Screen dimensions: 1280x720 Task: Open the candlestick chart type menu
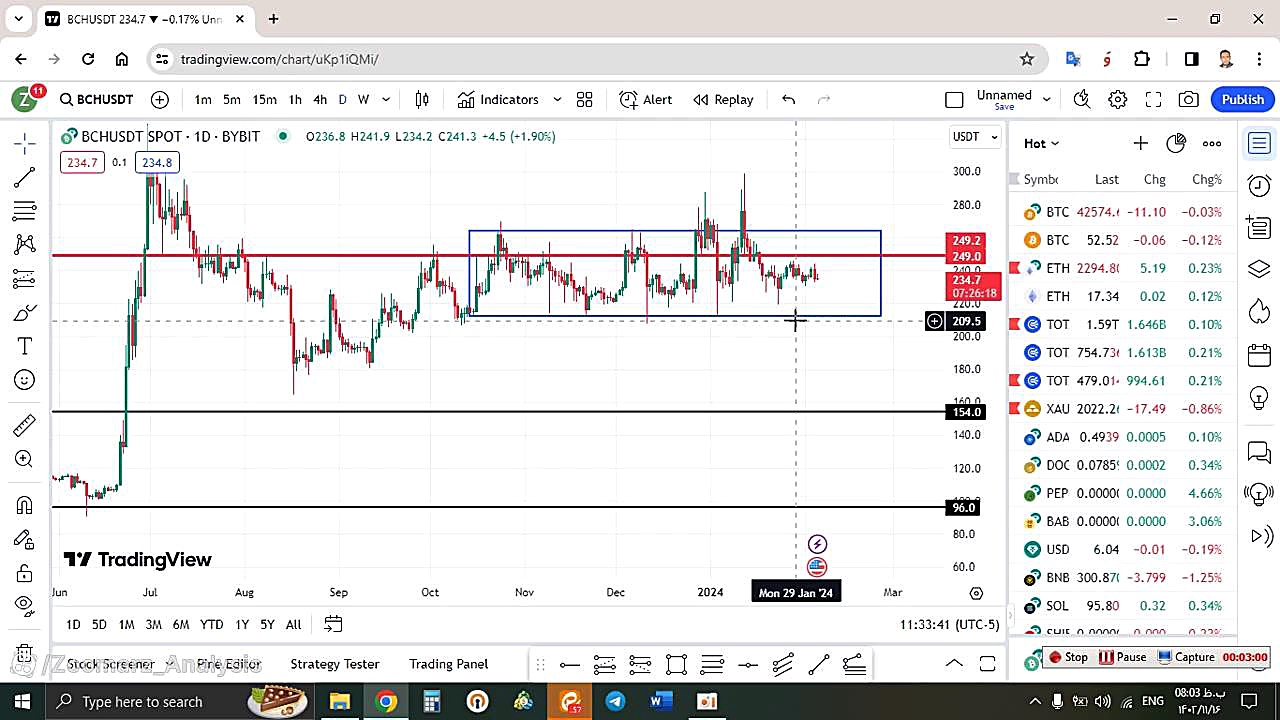(422, 99)
